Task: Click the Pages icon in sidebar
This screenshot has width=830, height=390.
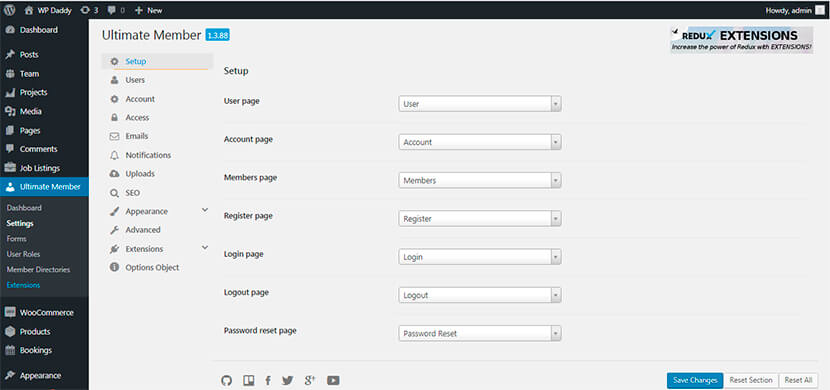Action: (x=10, y=130)
